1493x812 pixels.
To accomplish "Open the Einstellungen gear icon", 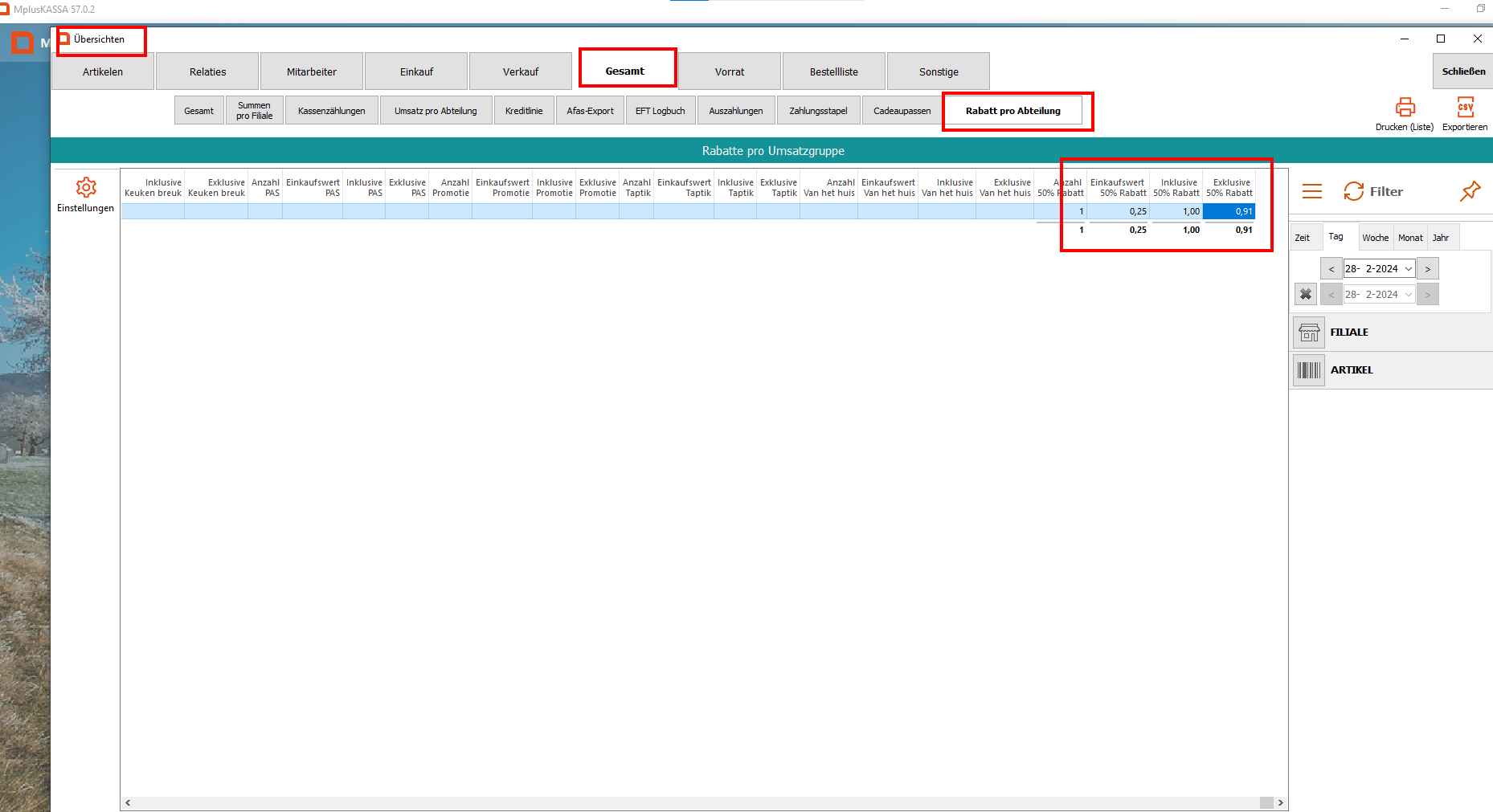I will [x=86, y=188].
